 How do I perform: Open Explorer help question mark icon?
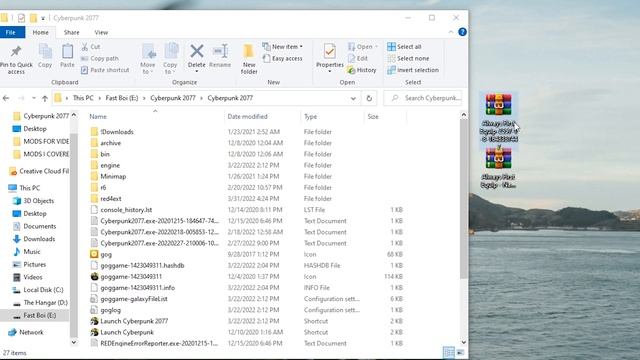pyautogui.click(x=462, y=32)
